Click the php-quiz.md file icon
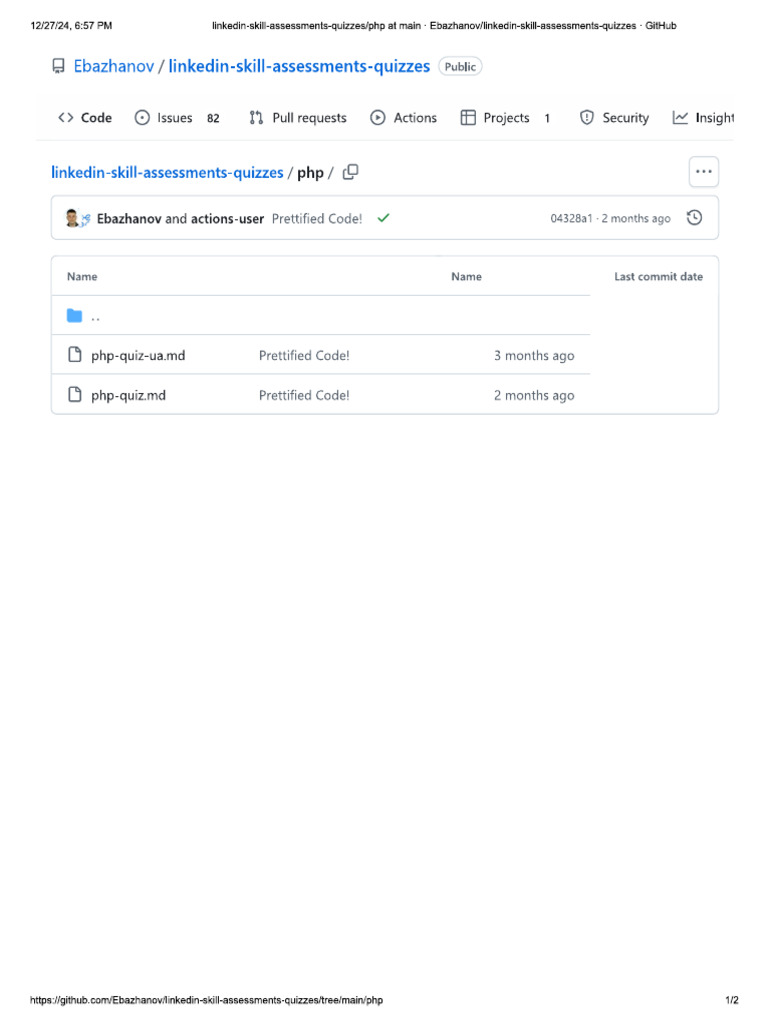Image resolution: width=768 pixels, height=1024 pixels. coord(74,395)
